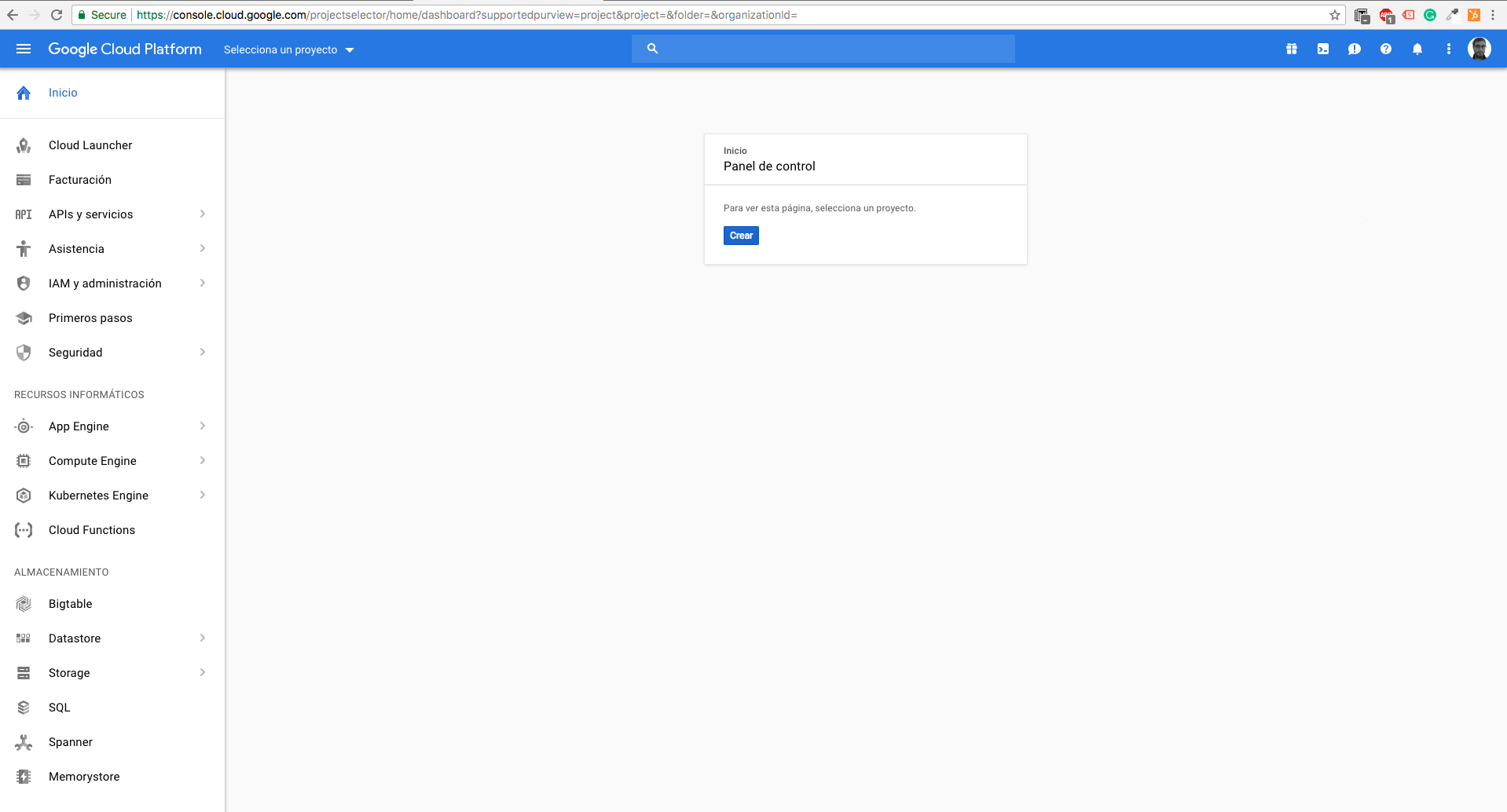Open the hamburger navigation menu
This screenshot has height=812, width=1507.
coord(24,49)
